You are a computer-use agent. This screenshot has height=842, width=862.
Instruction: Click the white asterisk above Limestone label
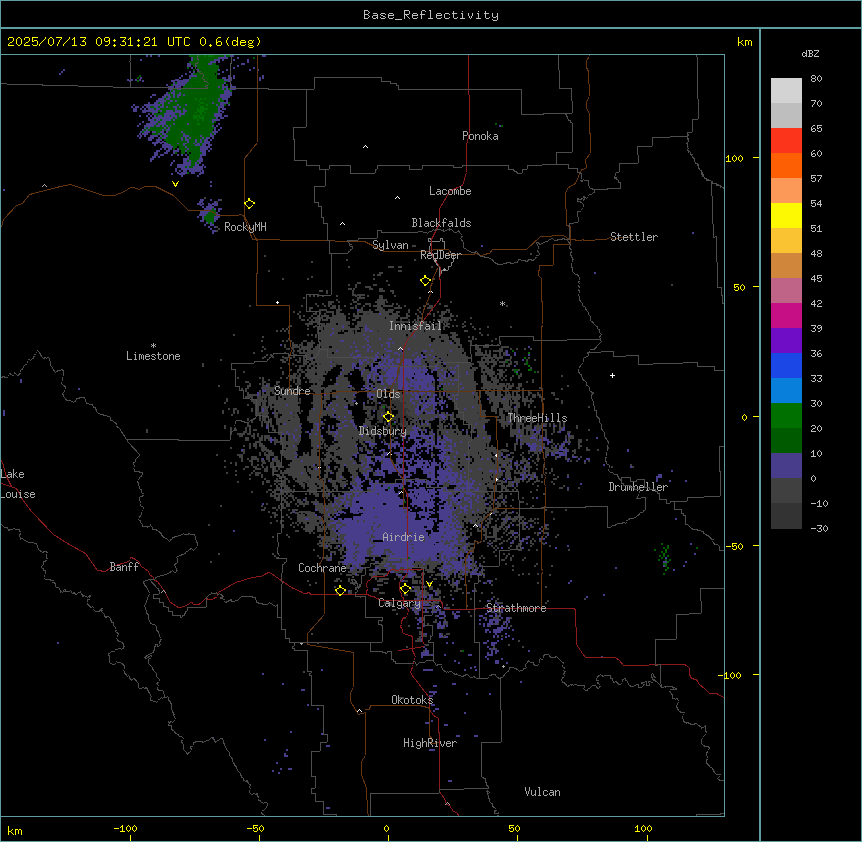153,346
